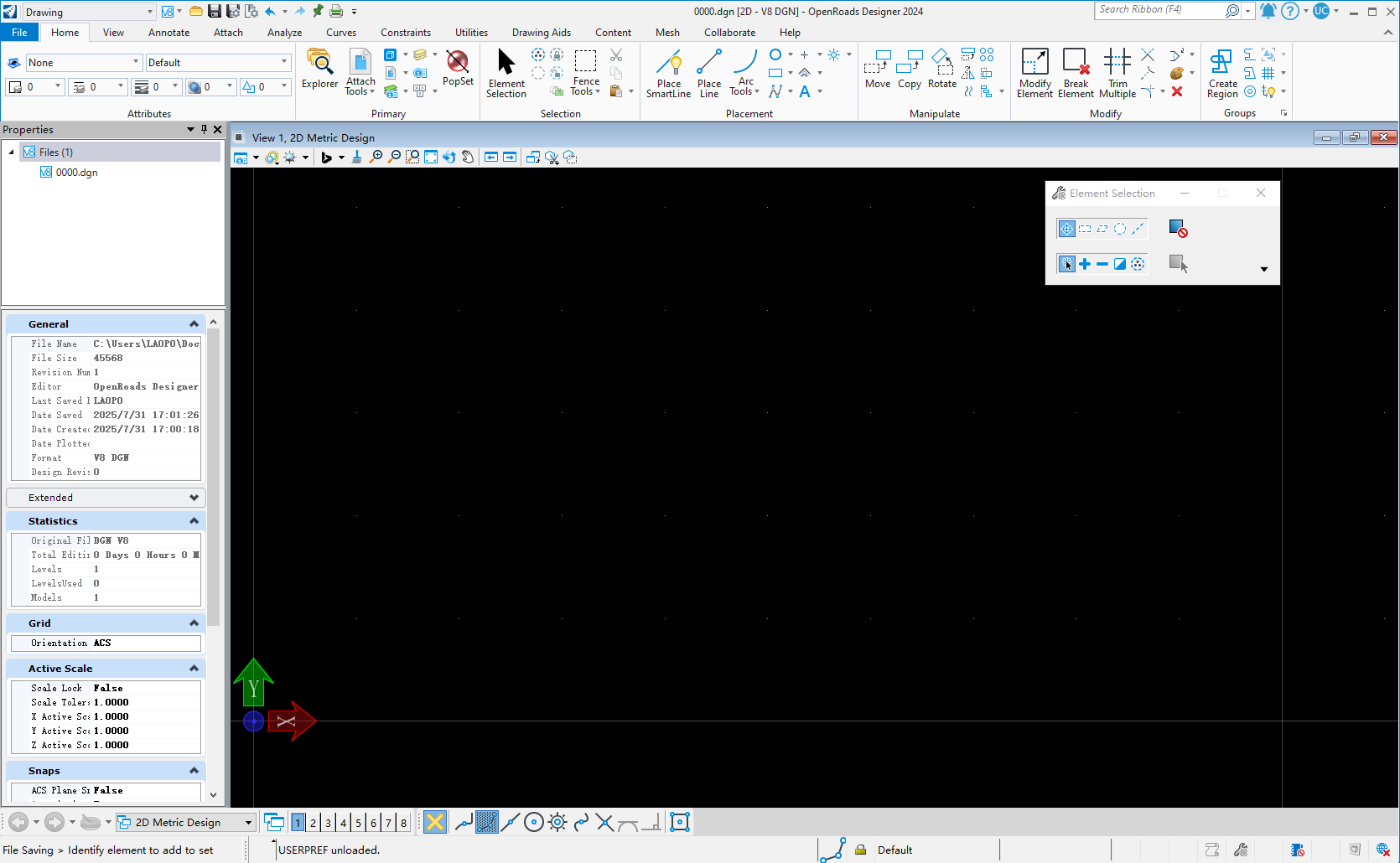Viewport: 1400px width, 863px height.
Task: Toggle view 5 button in view groups
Action: click(x=358, y=823)
